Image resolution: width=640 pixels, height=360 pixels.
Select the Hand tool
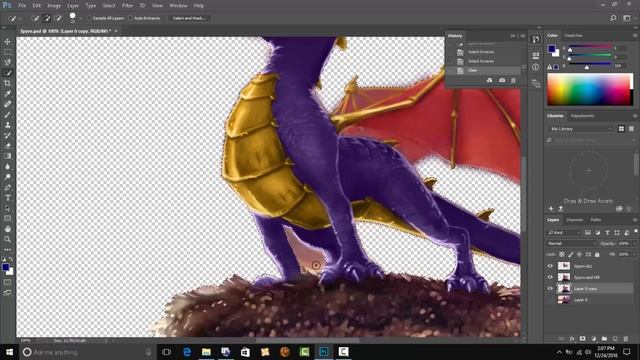tap(7, 229)
